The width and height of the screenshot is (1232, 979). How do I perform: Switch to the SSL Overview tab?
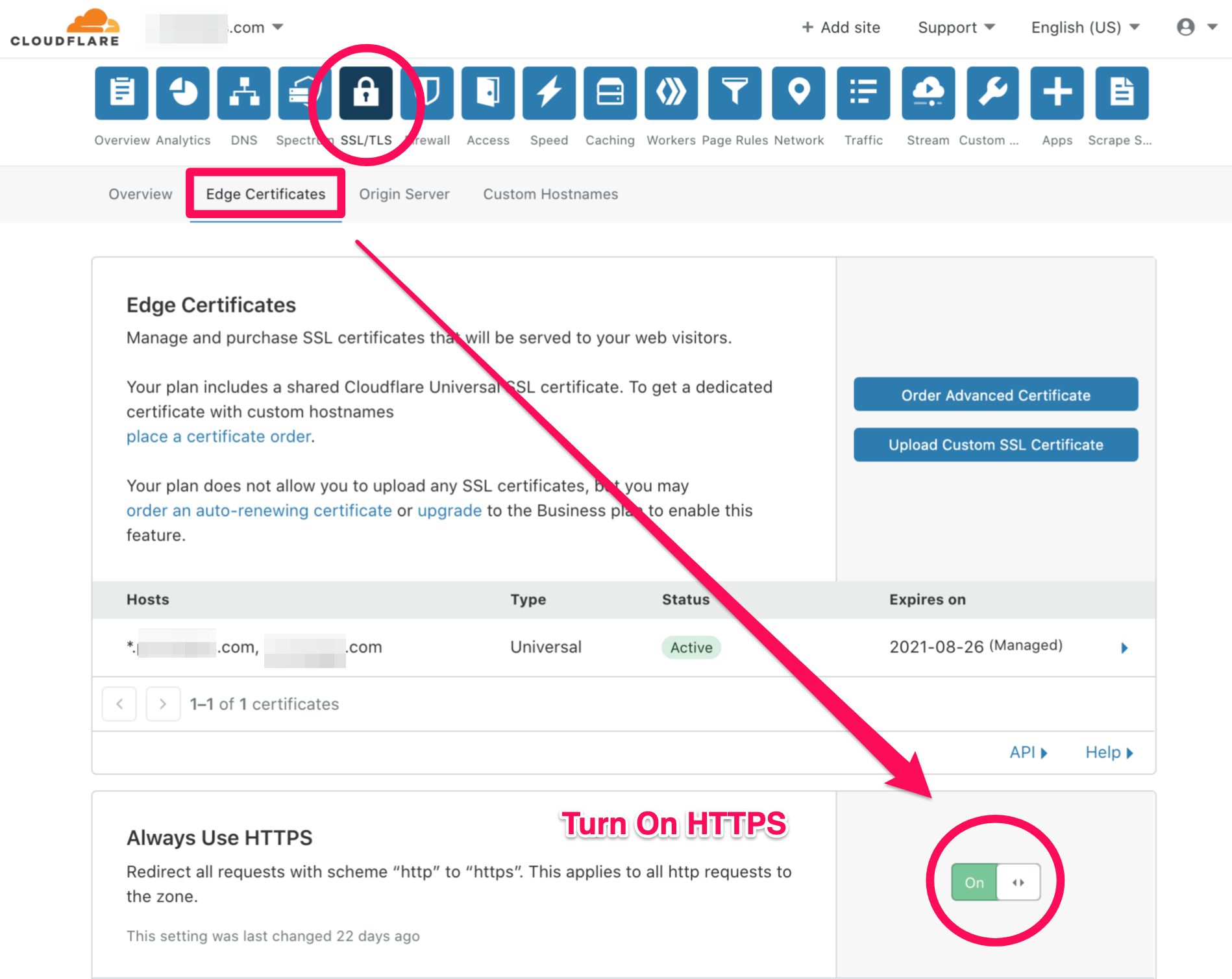click(x=140, y=194)
